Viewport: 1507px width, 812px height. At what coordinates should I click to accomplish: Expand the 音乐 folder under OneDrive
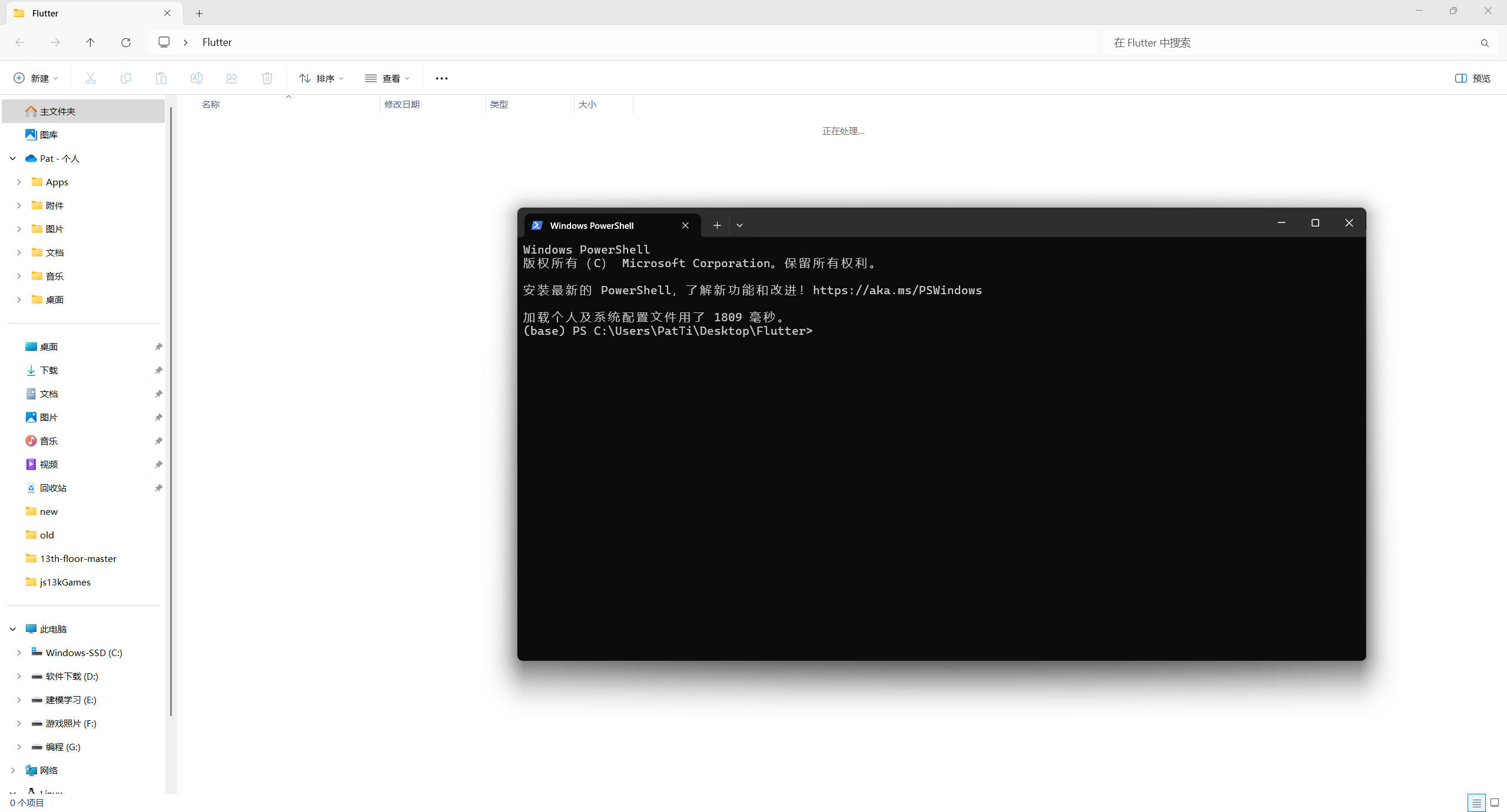click(19, 276)
